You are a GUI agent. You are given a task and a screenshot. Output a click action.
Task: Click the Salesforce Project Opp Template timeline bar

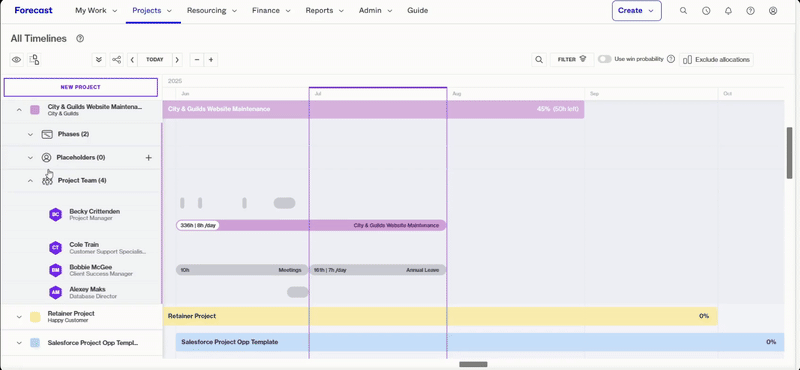point(480,342)
